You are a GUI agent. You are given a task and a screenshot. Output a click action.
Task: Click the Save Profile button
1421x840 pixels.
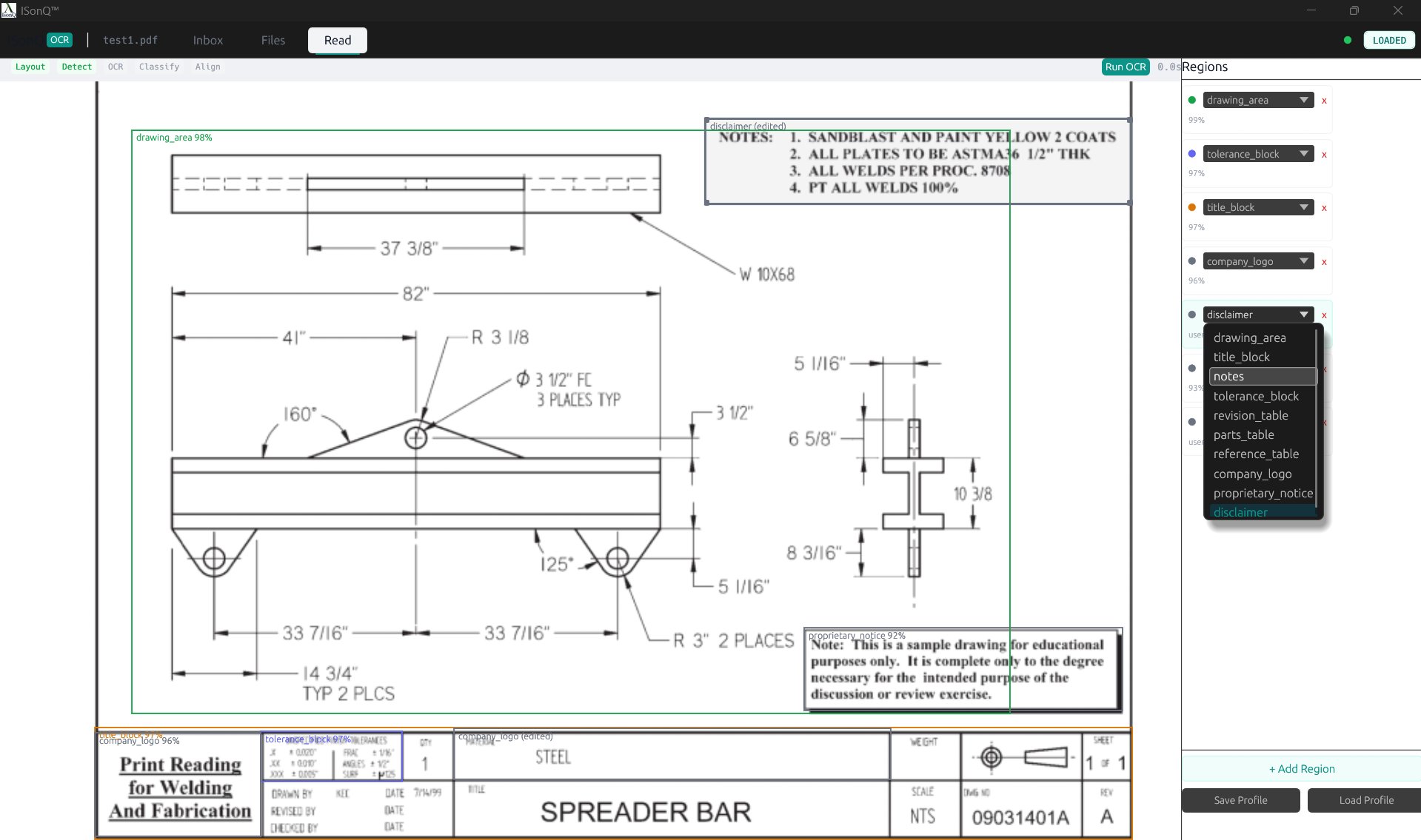pyautogui.click(x=1240, y=800)
